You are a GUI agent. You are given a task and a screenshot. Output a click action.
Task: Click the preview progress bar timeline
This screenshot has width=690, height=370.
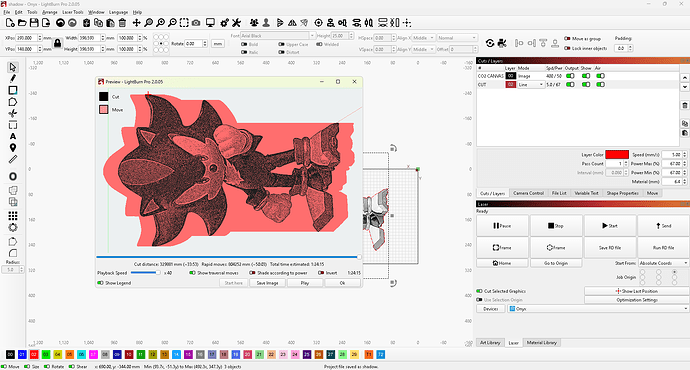228,257
